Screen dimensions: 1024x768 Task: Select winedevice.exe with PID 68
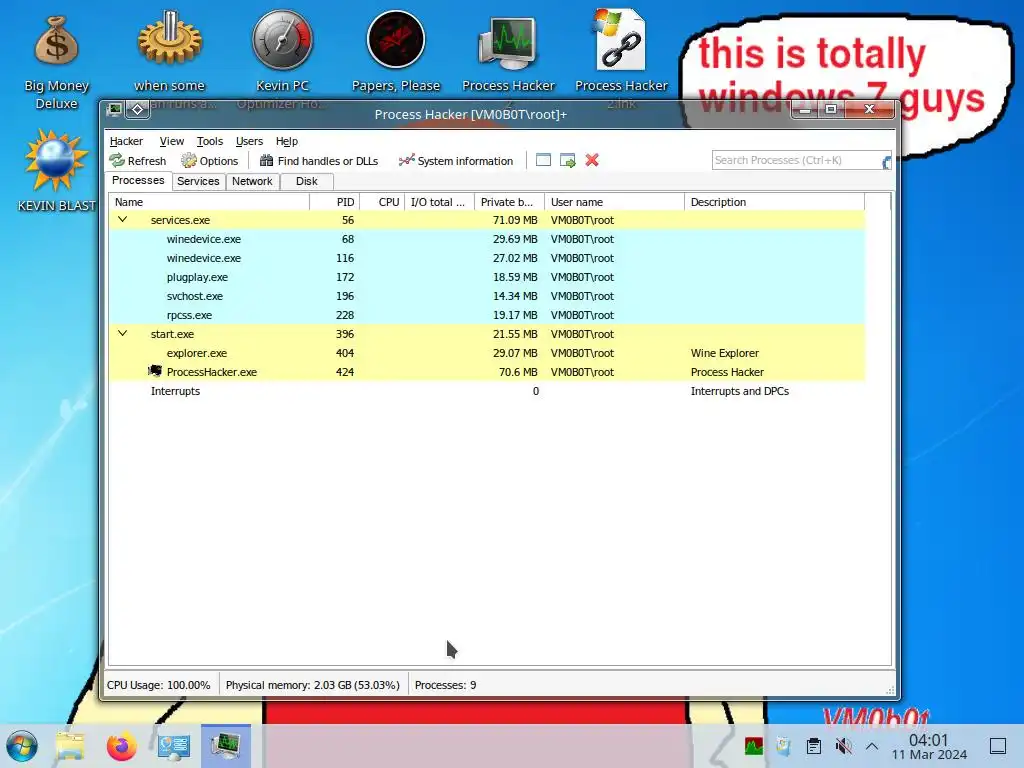pos(487,239)
